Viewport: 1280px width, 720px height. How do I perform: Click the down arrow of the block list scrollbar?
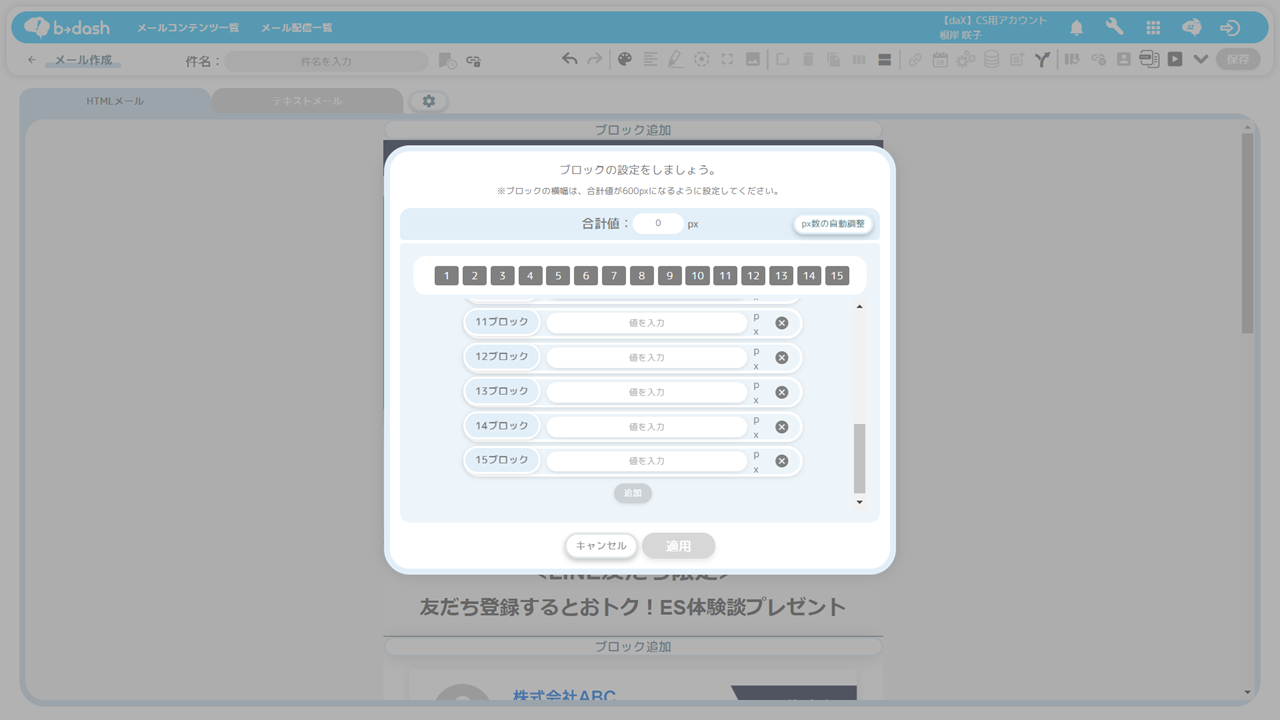[x=859, y=502]
